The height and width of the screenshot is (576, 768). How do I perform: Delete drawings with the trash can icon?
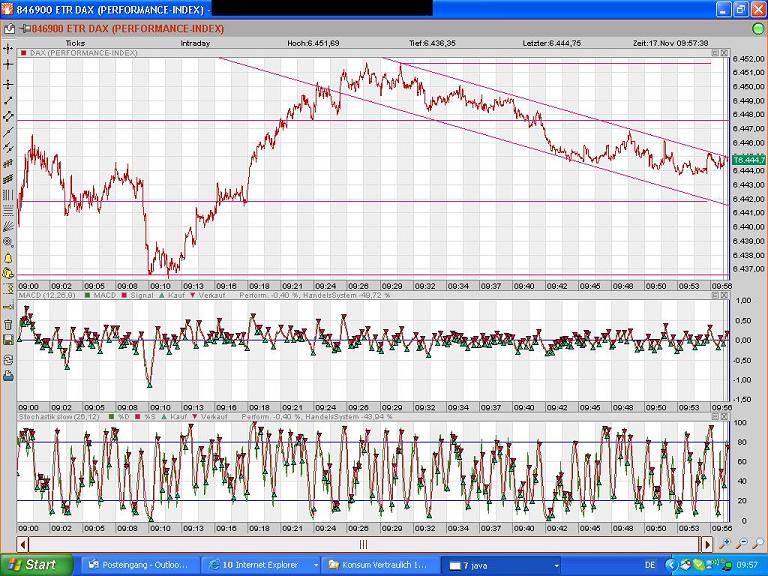click(8, 324)
